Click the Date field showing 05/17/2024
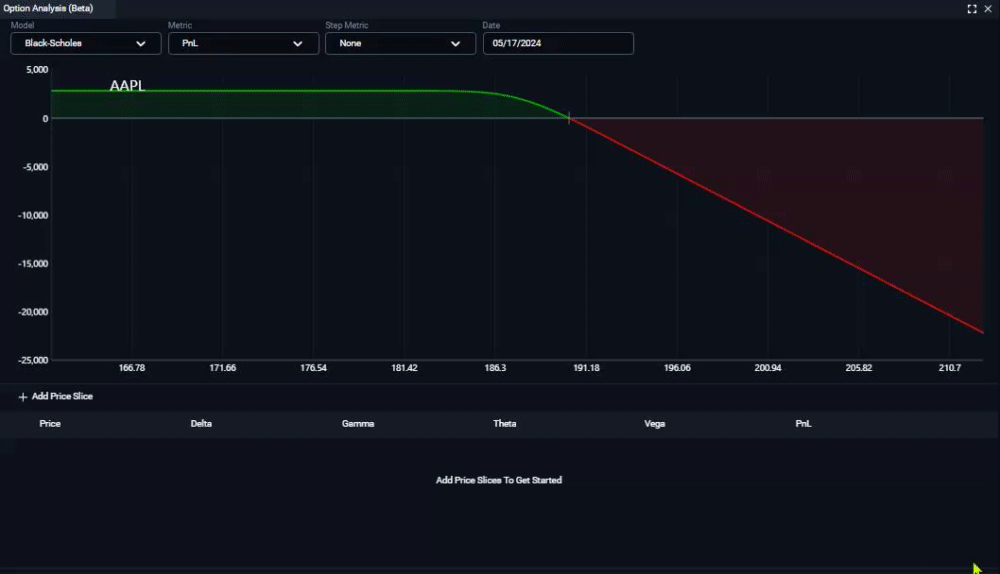The image size is (1000, 574). tap(558, 43)
